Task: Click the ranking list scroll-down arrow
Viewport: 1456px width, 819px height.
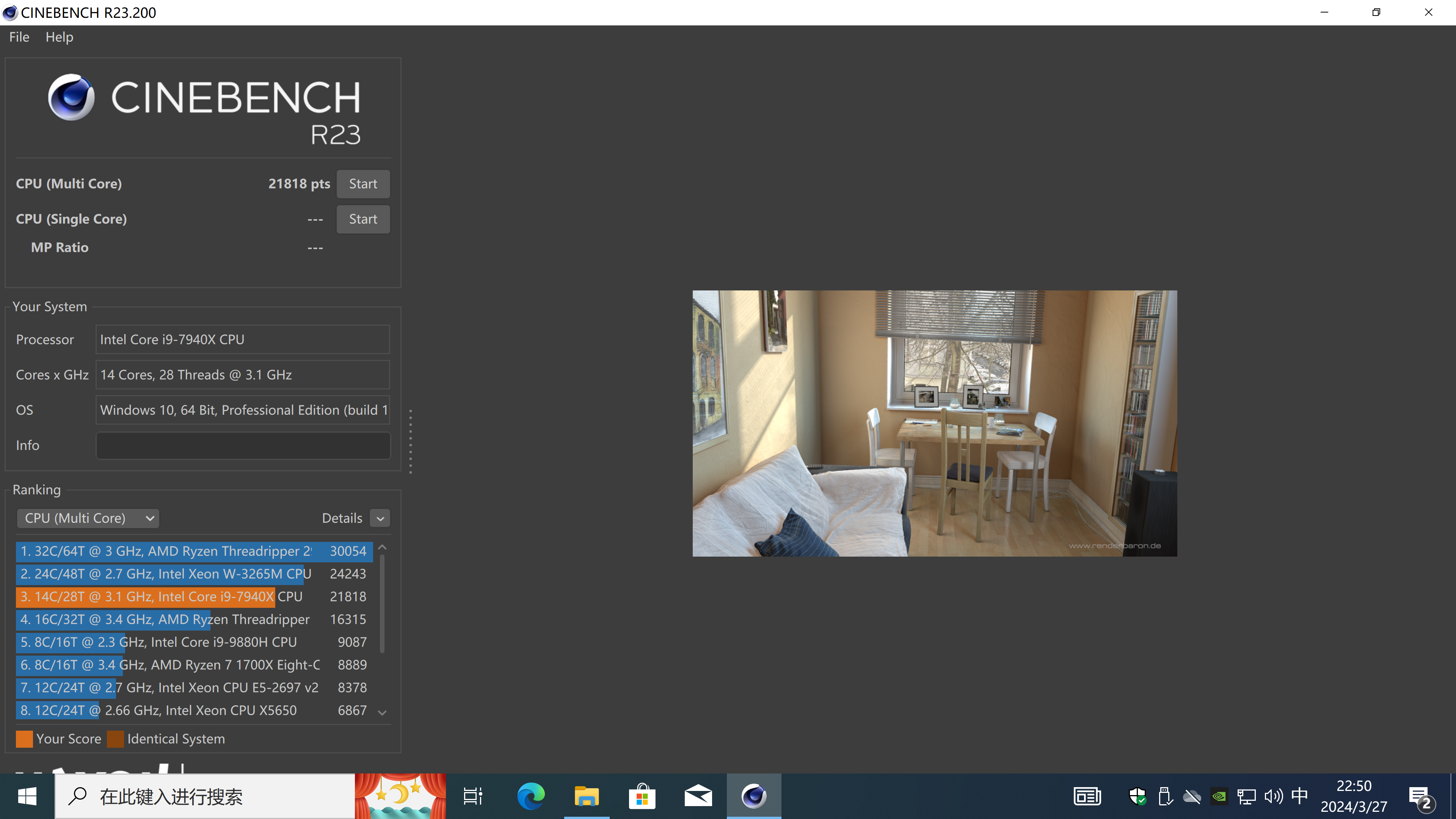Action: (382, 713)
